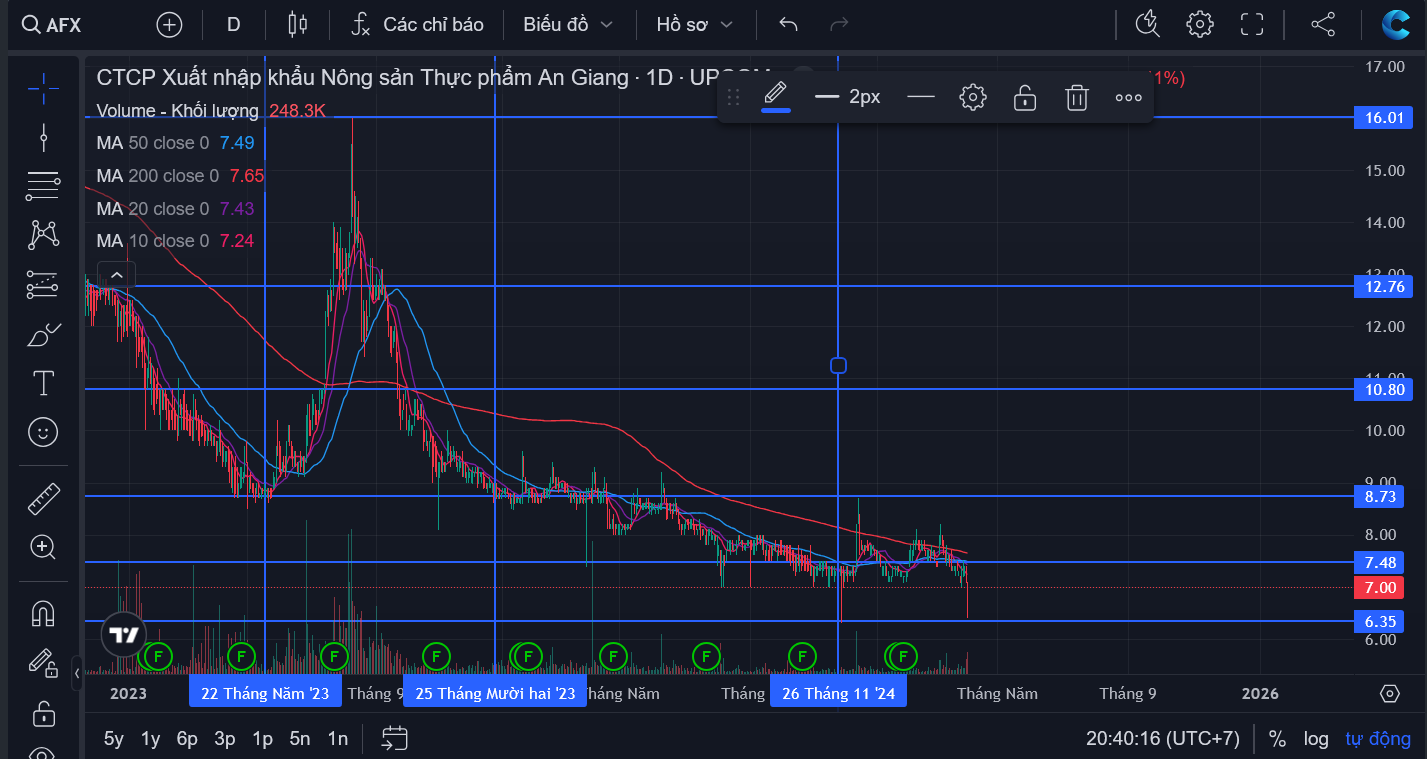This screenshot has height=759, width=1427.
Task: Delete the selected drawing with trash icon
Action: coord(1076,97)
